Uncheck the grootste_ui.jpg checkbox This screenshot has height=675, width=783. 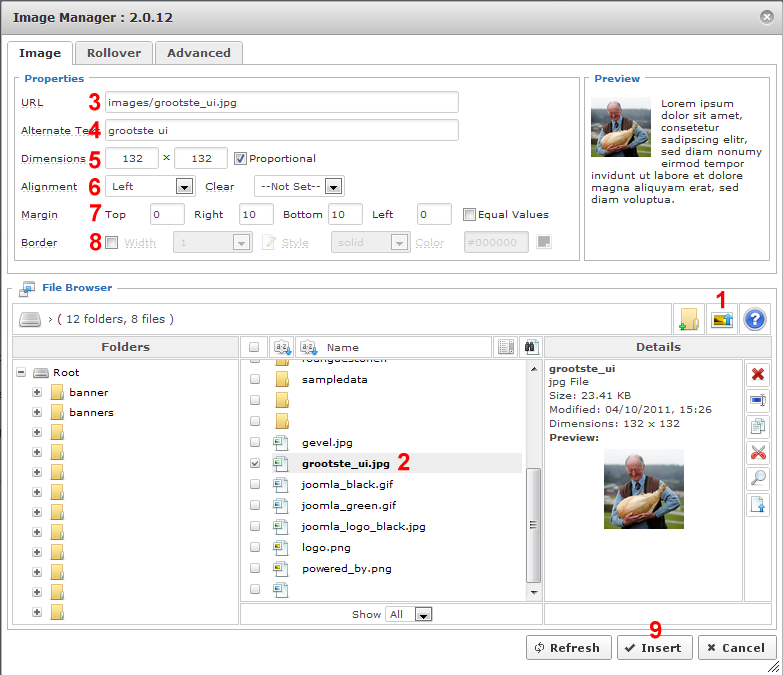255,463
